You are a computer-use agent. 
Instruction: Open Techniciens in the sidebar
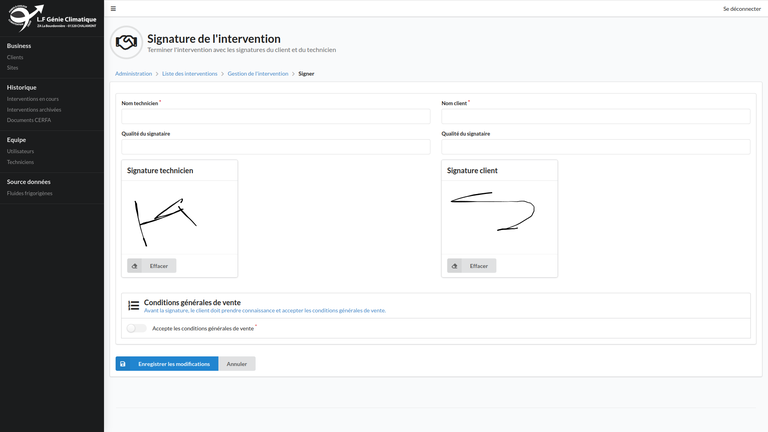21,162
